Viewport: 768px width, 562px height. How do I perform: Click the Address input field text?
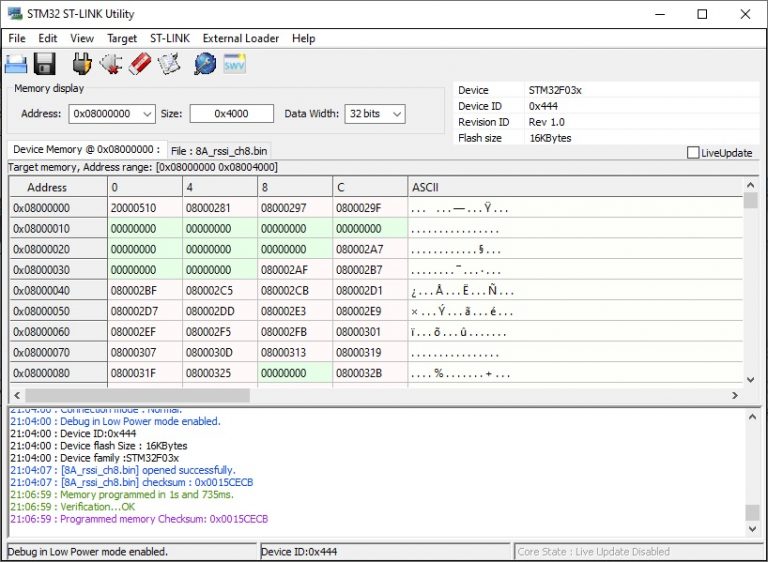[102, 114]
